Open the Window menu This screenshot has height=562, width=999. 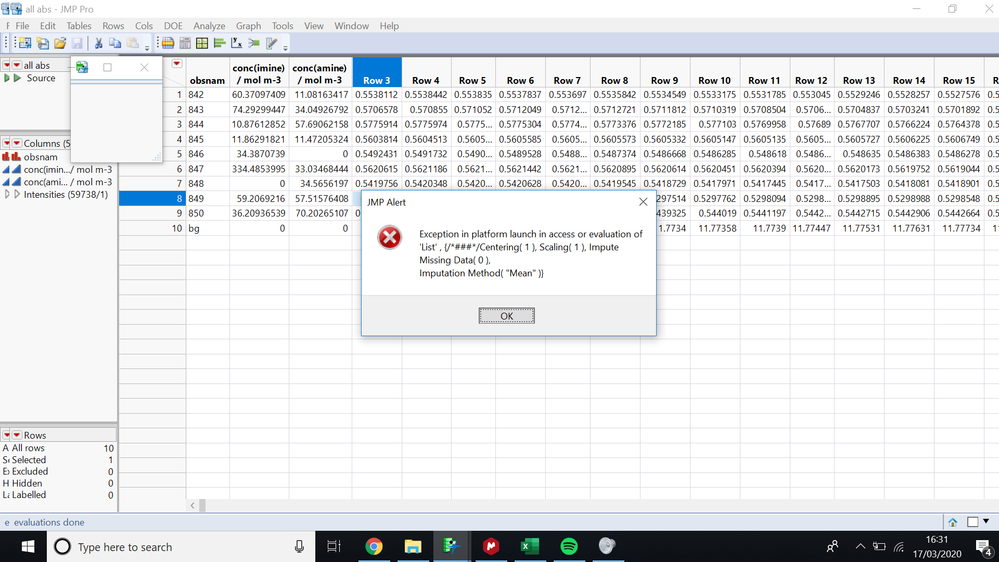tap(351, 25)
